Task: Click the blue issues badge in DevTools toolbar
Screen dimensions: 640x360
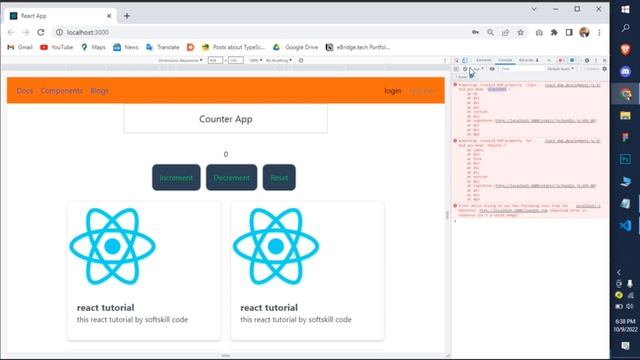Action: pos(572,60)
